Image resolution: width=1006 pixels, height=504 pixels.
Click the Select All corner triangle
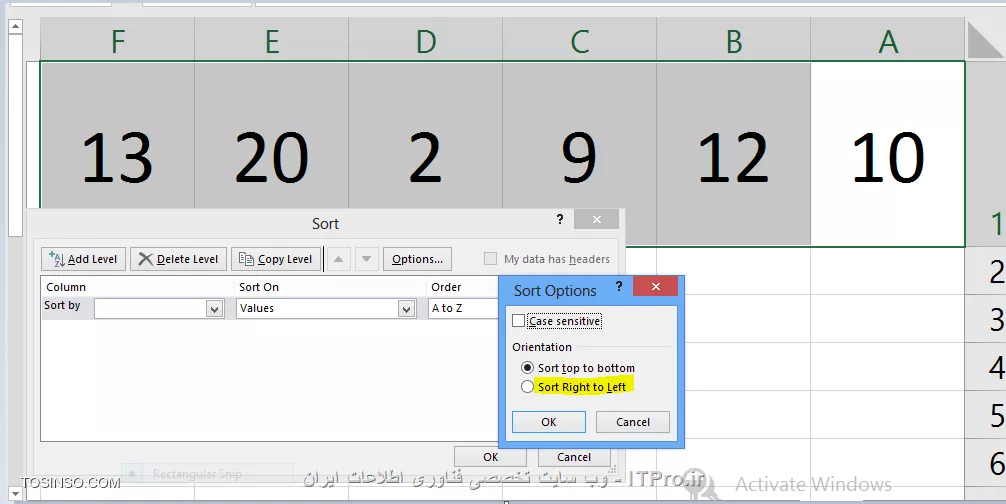click(985, 40)
